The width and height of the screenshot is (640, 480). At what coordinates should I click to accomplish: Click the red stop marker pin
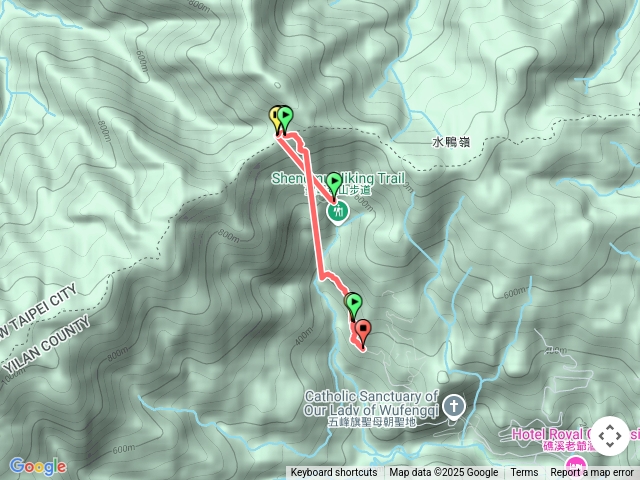click(x=363, y=333)
